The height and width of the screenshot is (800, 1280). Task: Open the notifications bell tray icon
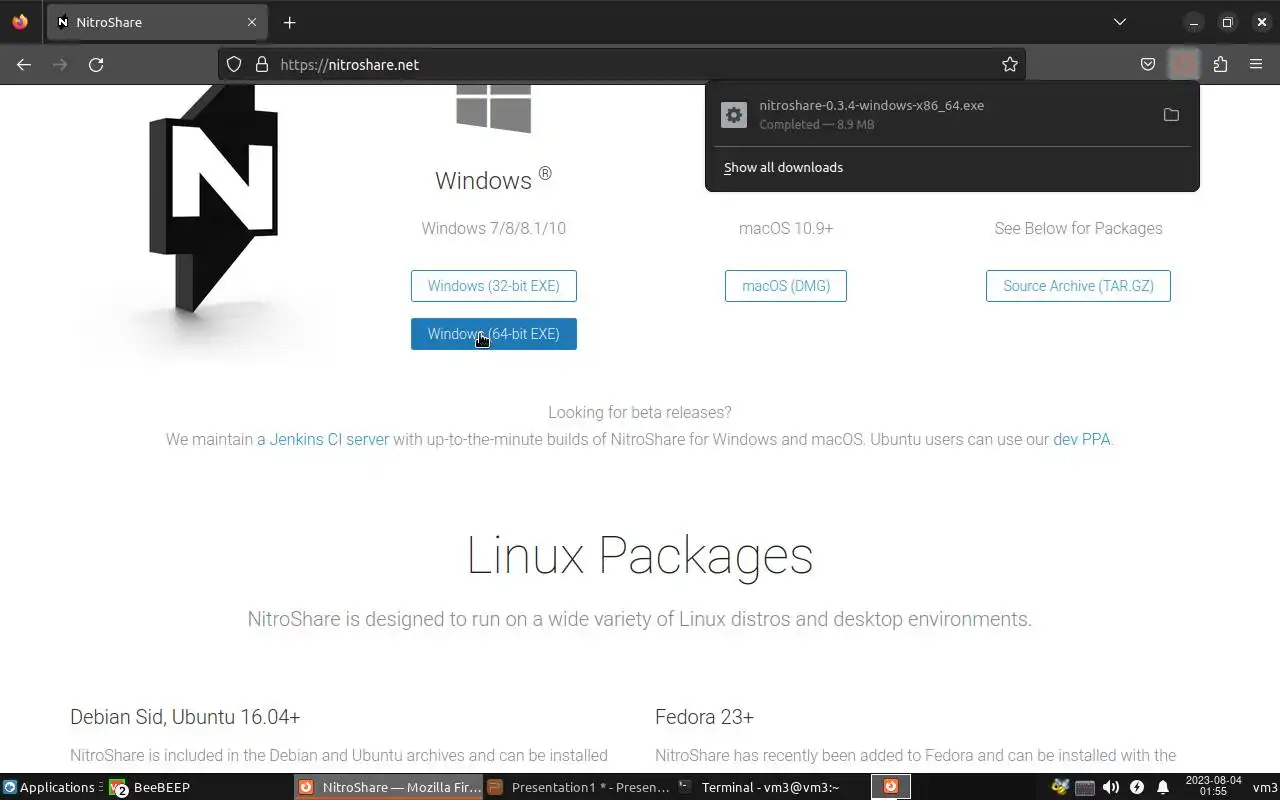[1163, 787]
